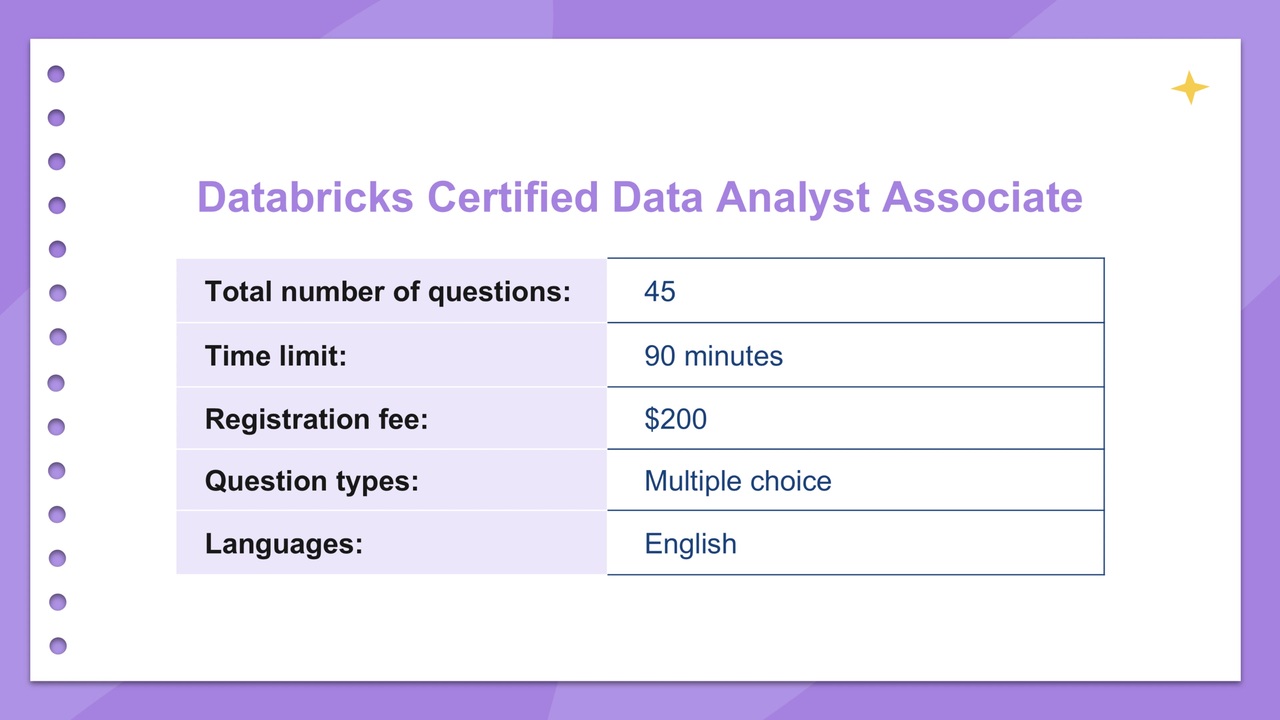Select the "English" language value
1280x720 pixels.
(690, 544)
